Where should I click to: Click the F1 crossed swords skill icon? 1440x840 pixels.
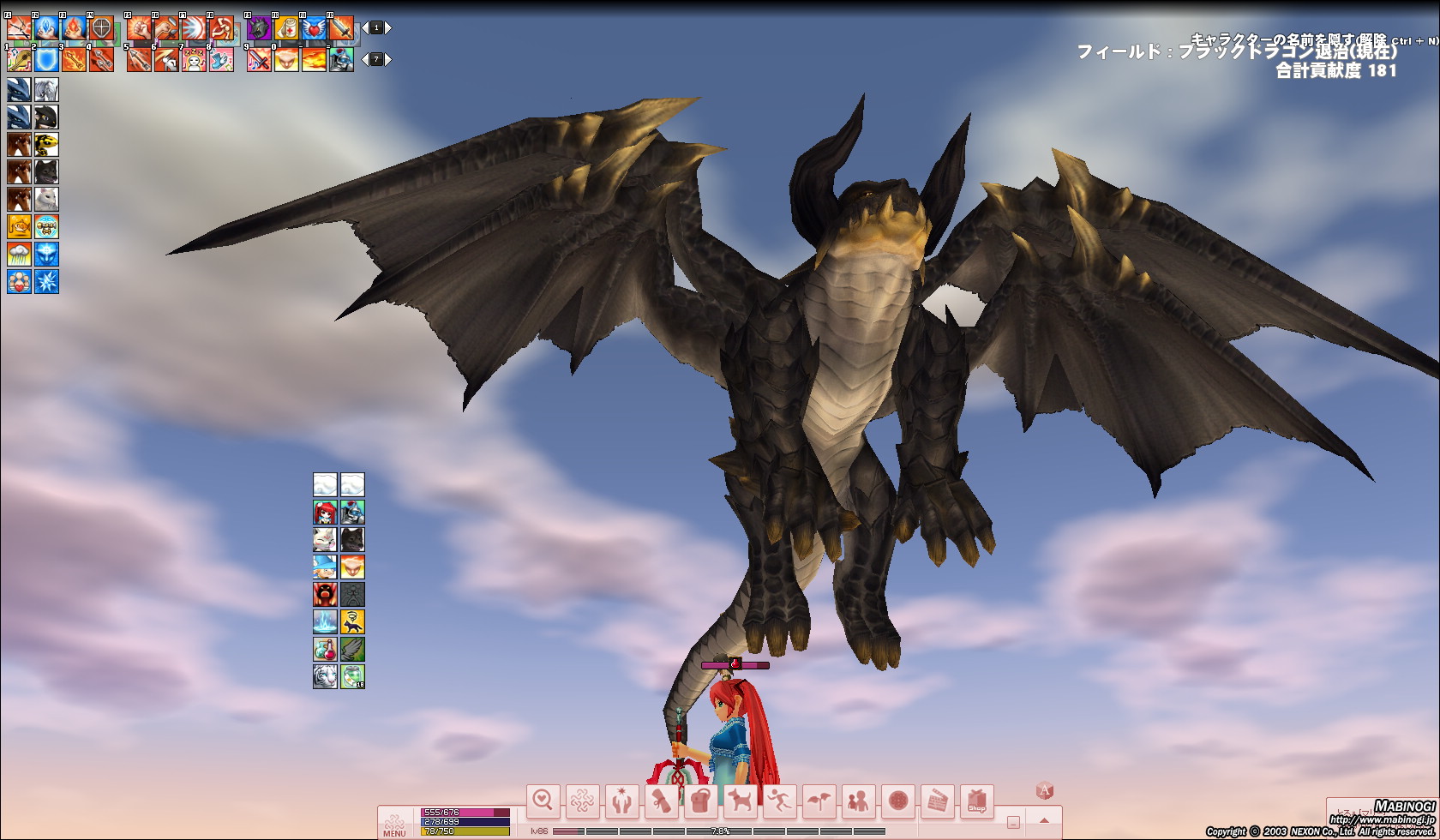(x=19, y=29)
